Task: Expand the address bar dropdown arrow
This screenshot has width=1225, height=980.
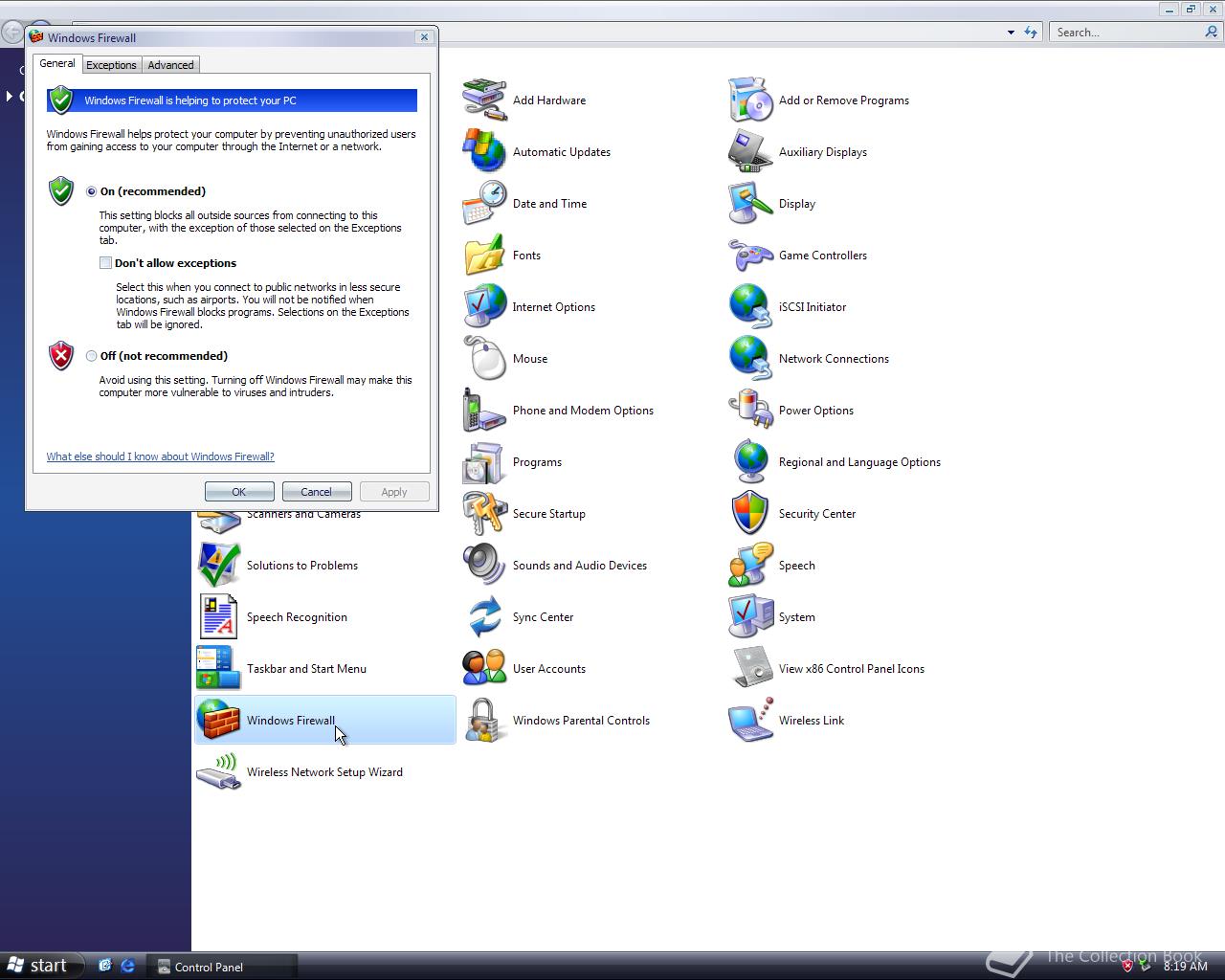Action: (1011, 33)
